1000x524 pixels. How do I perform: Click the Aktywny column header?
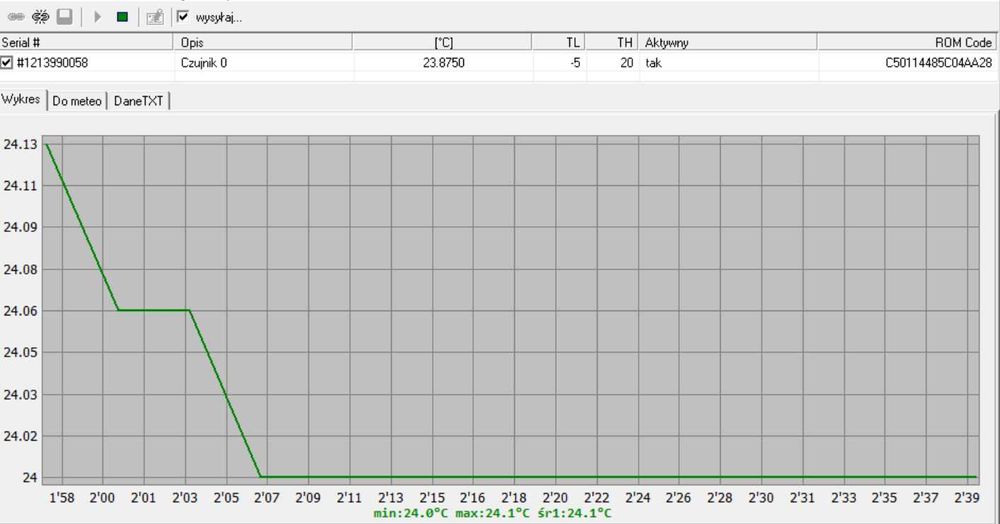click(x=727, y=42)
